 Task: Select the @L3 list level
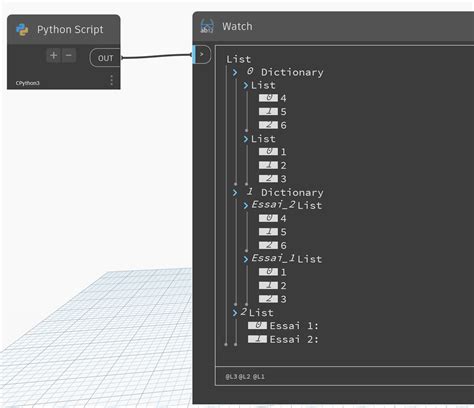click(231, 377)
